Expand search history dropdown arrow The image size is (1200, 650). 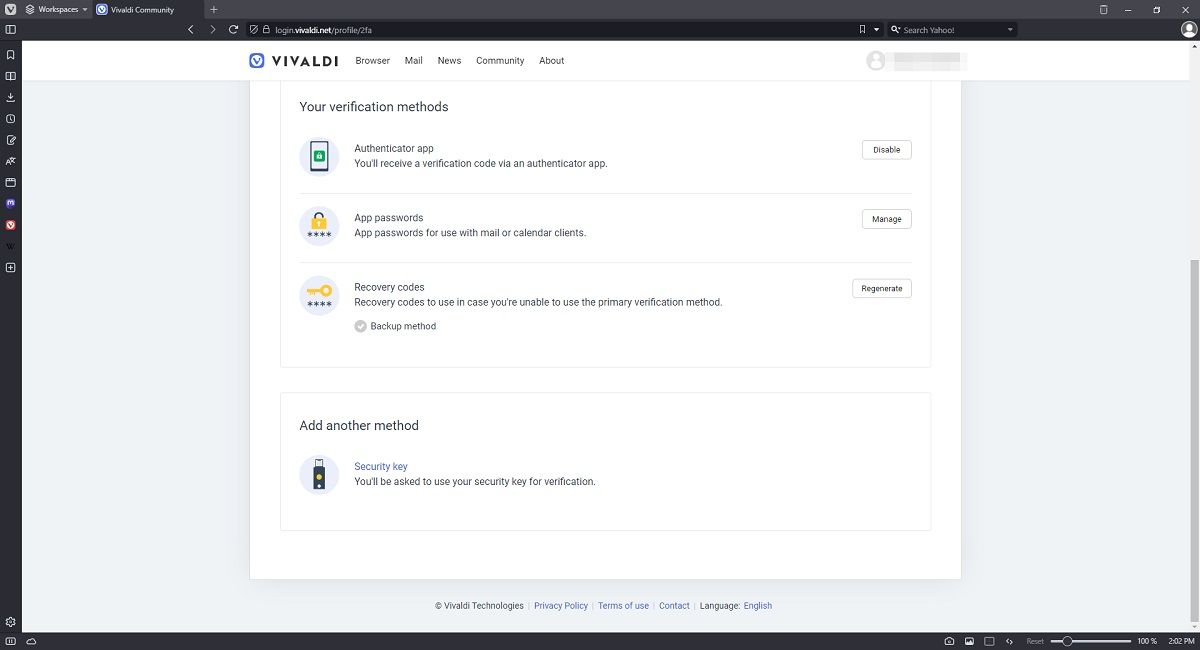click(x=1010, y=30)
